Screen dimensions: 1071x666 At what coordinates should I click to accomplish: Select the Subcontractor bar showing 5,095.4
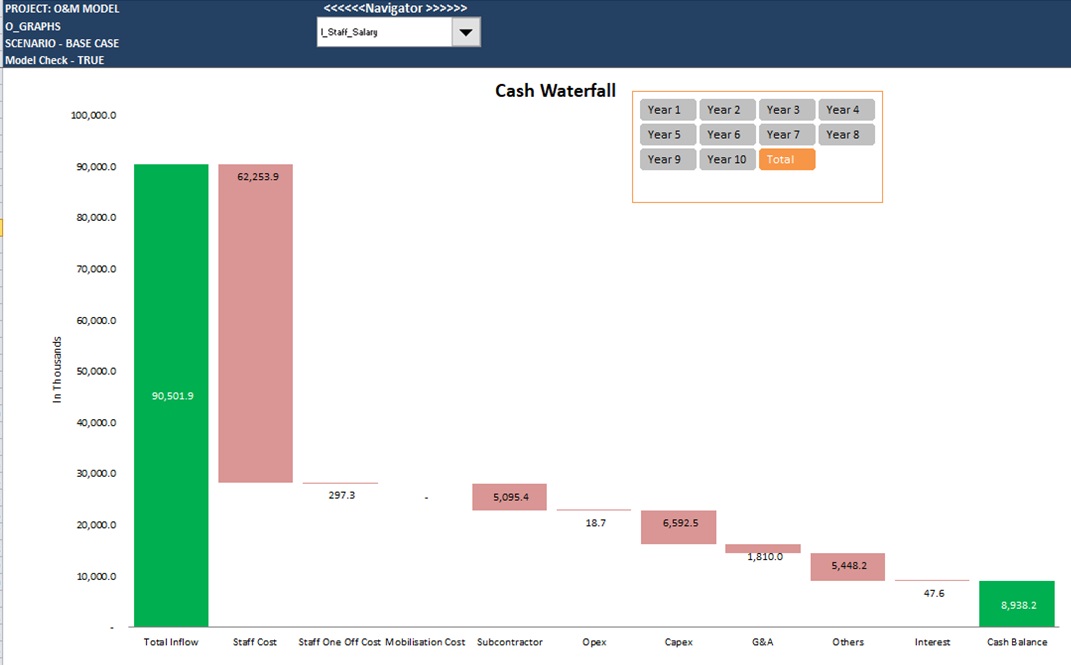tap(509, 496)
